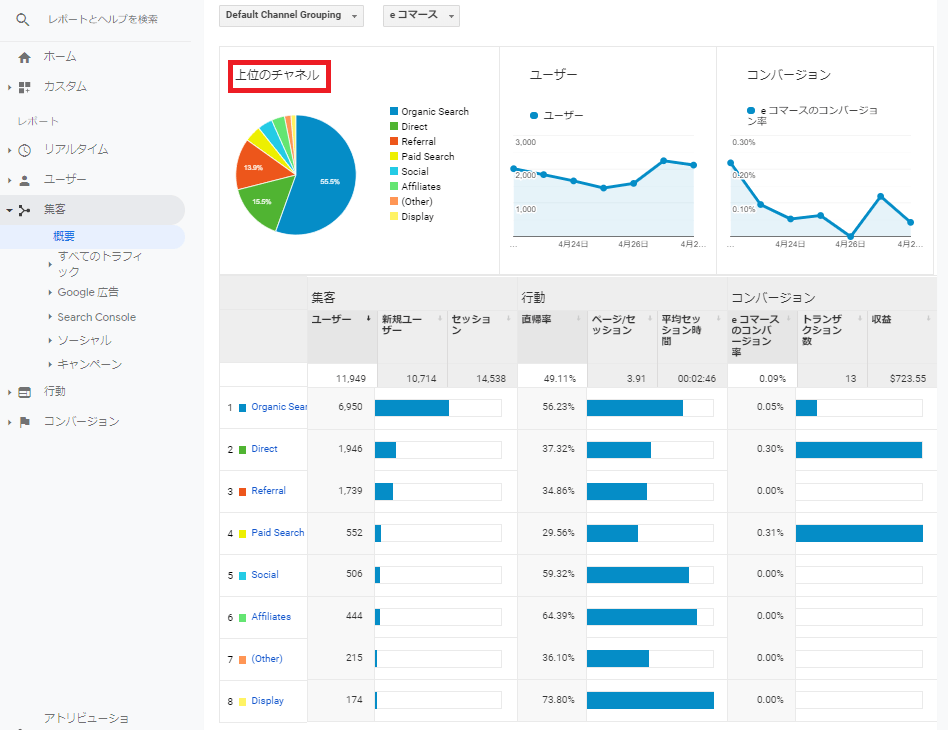Image resolution: width=948 pixels, height=730 pixels.
Task: Click e コマースのコンバージョン率 legend dot
Action: (751, 111)
